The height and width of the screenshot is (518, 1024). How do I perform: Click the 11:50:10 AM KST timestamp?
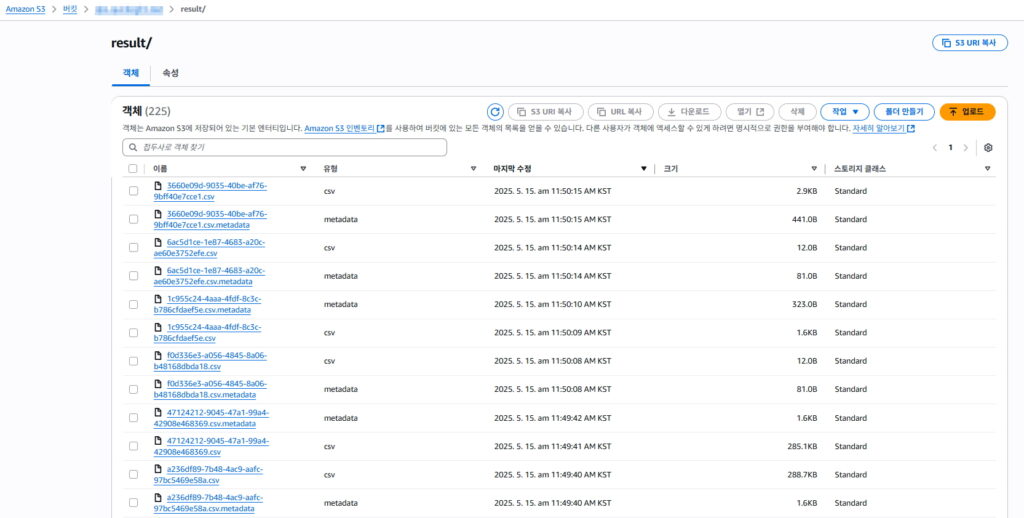click(552, 304)
